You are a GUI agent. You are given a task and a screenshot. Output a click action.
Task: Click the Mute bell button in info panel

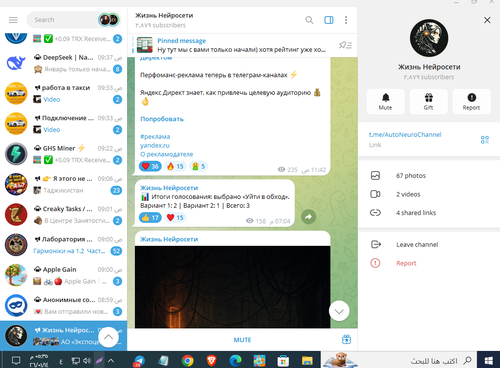coord(385,101)
